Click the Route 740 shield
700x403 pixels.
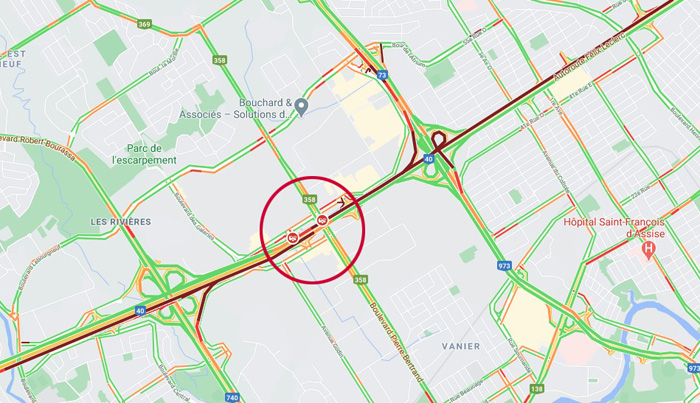point(232,397)
